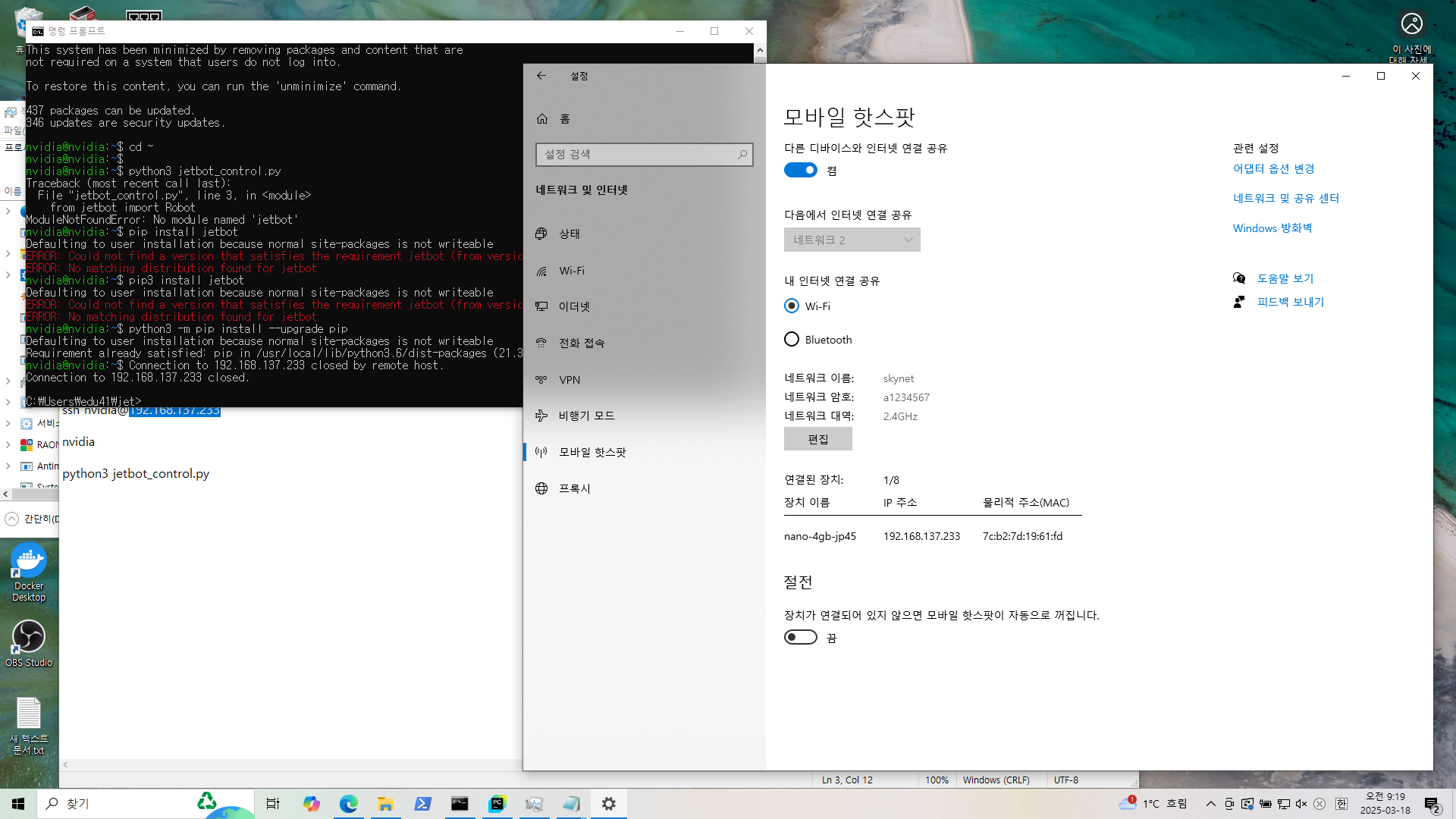1456x819 pixels.
Task: Open Wi-Fi settings section
Action: coord(571,271)
